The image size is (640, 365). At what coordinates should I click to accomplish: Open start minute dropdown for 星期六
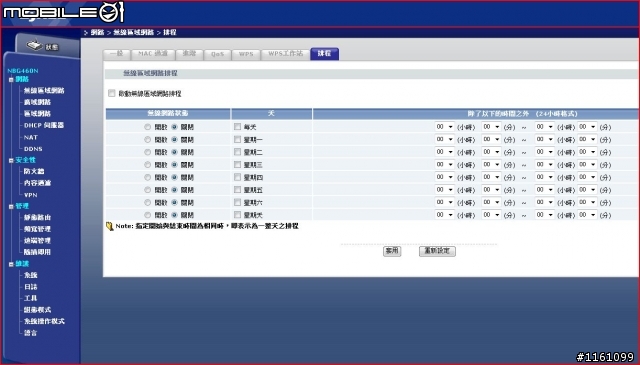(491, 203)
